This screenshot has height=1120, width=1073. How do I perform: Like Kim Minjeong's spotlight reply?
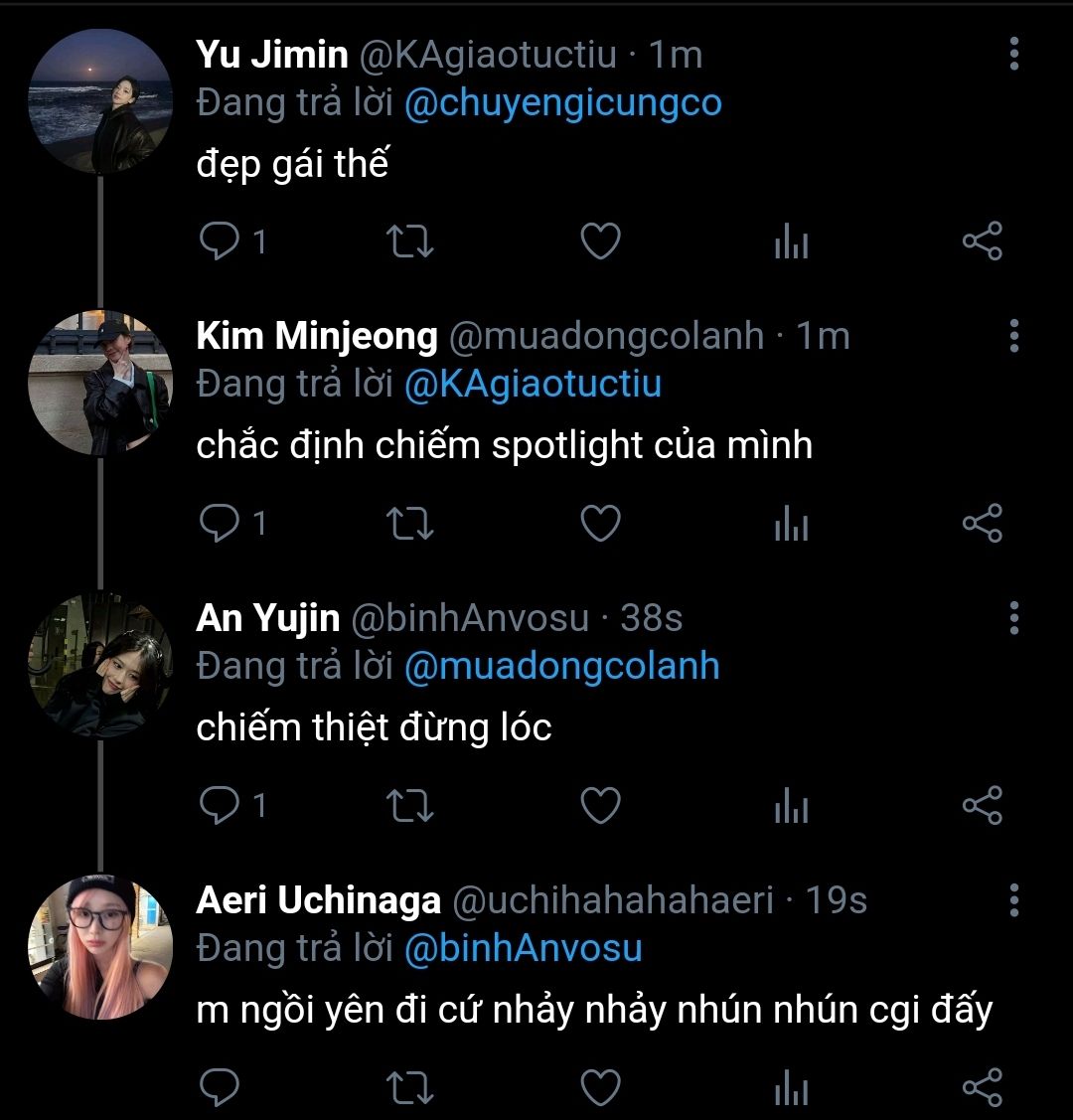click(x=600, y=524)
